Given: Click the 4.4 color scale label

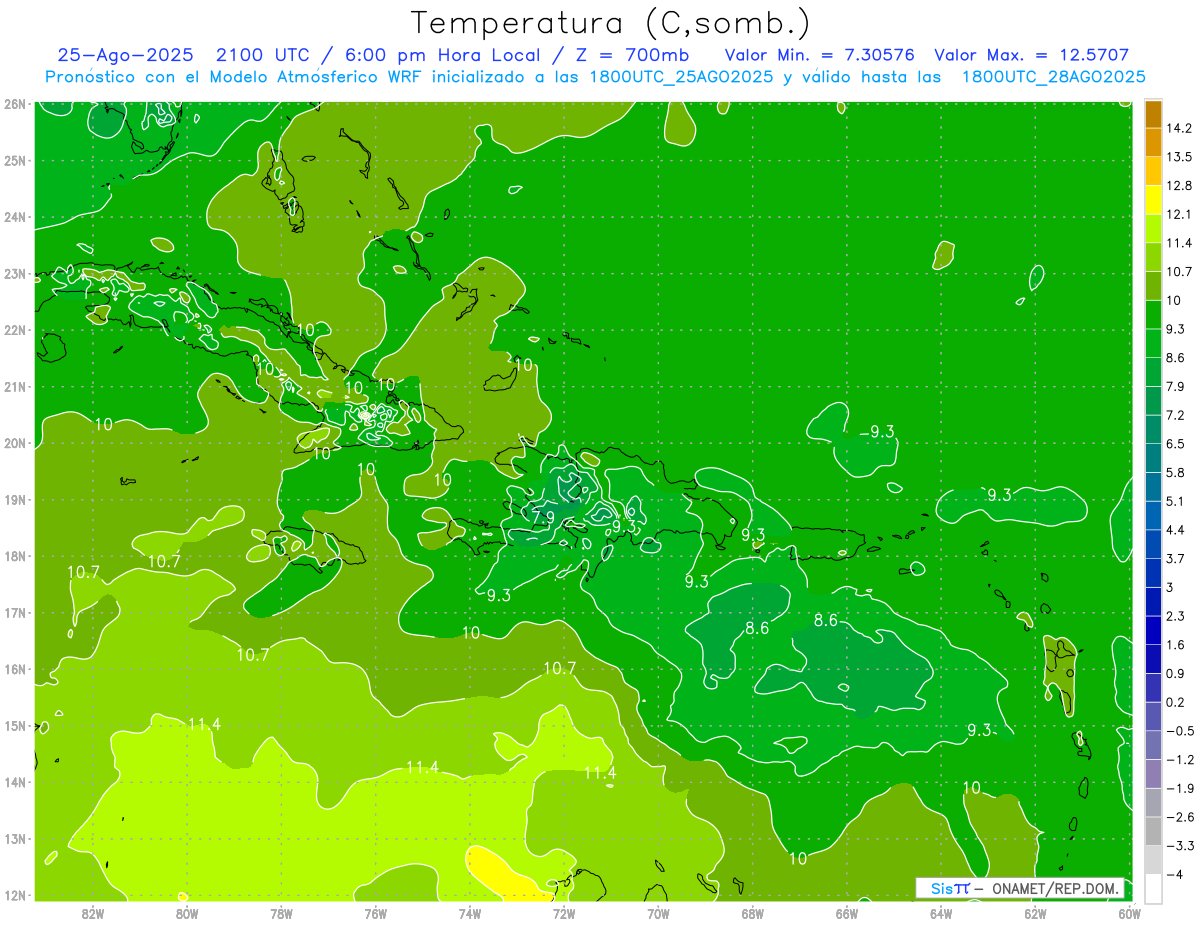Looking at the screenshot, I should click(x=1178, y=529).
